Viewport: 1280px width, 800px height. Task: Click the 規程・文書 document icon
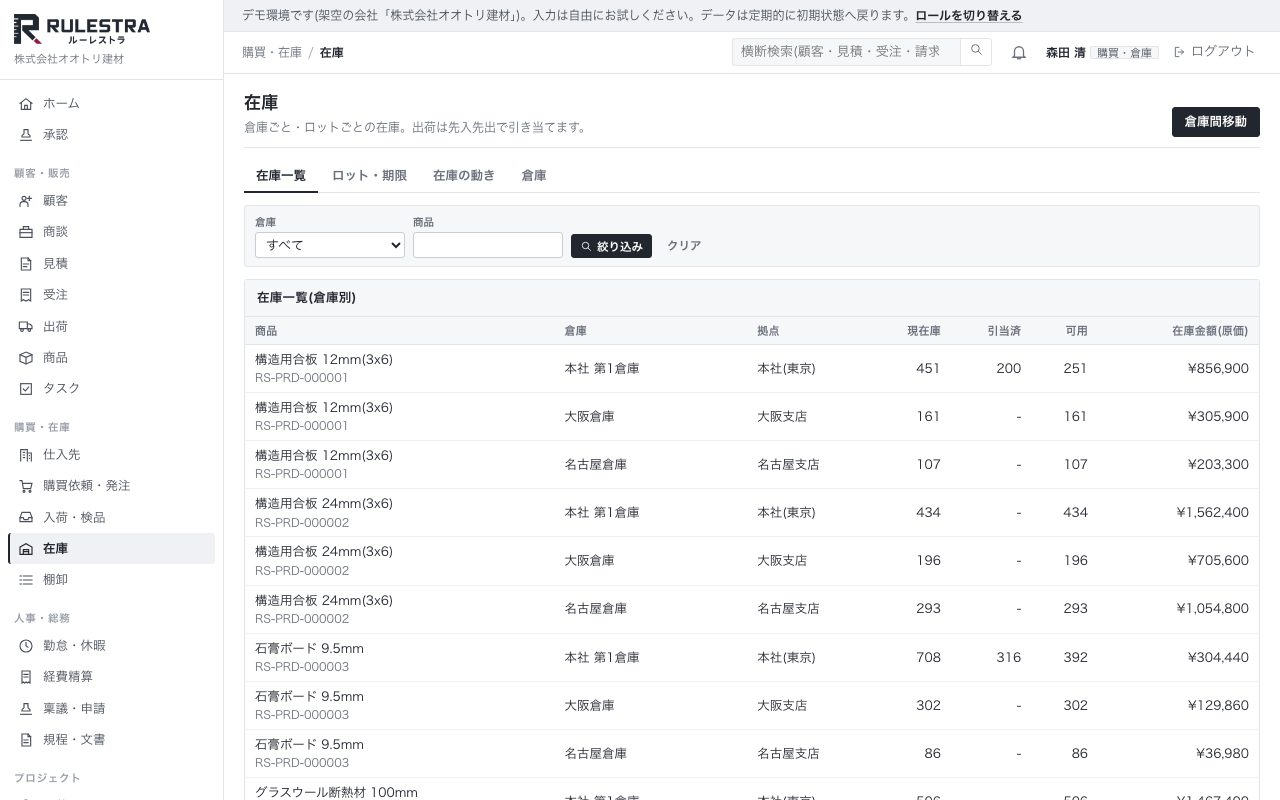26,739
